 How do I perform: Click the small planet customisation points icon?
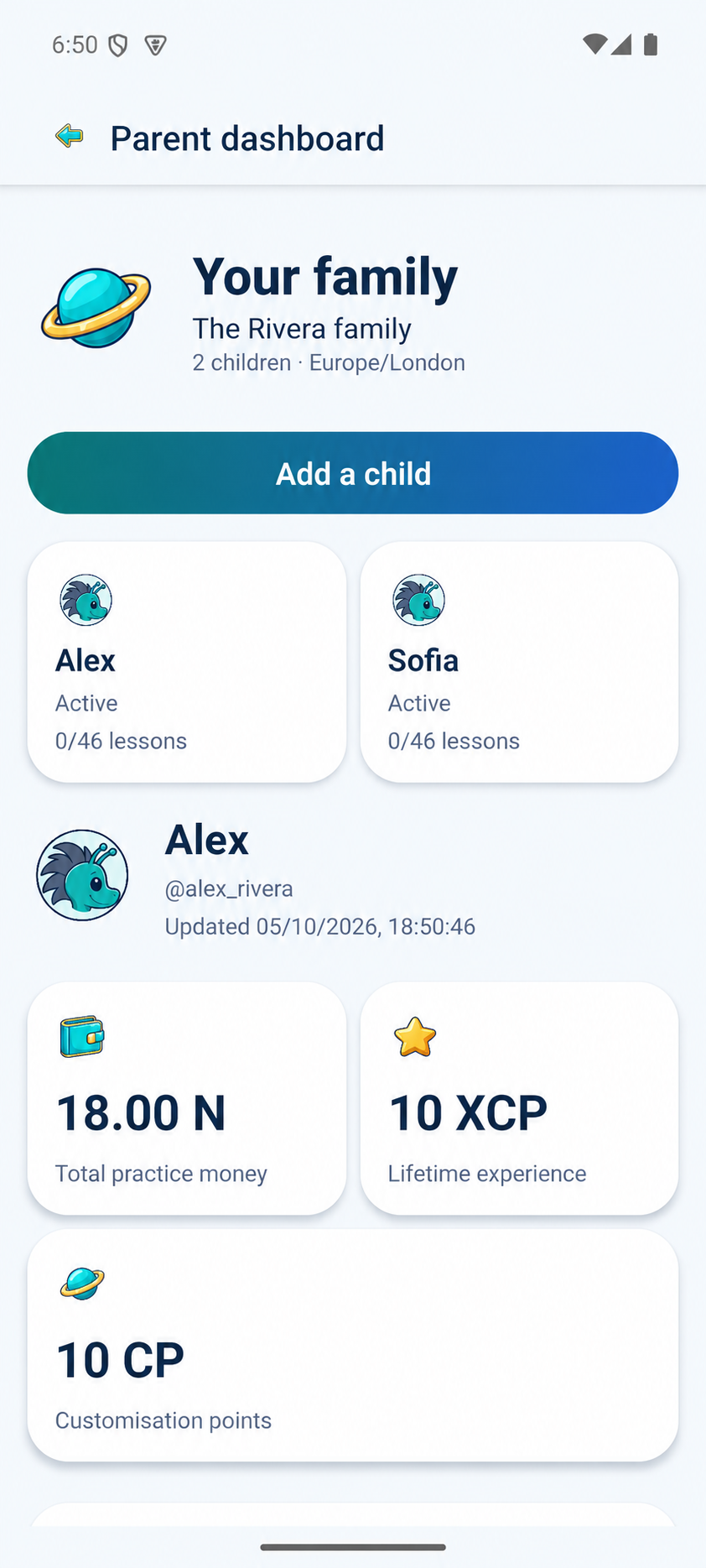[x=82, y=1284]
